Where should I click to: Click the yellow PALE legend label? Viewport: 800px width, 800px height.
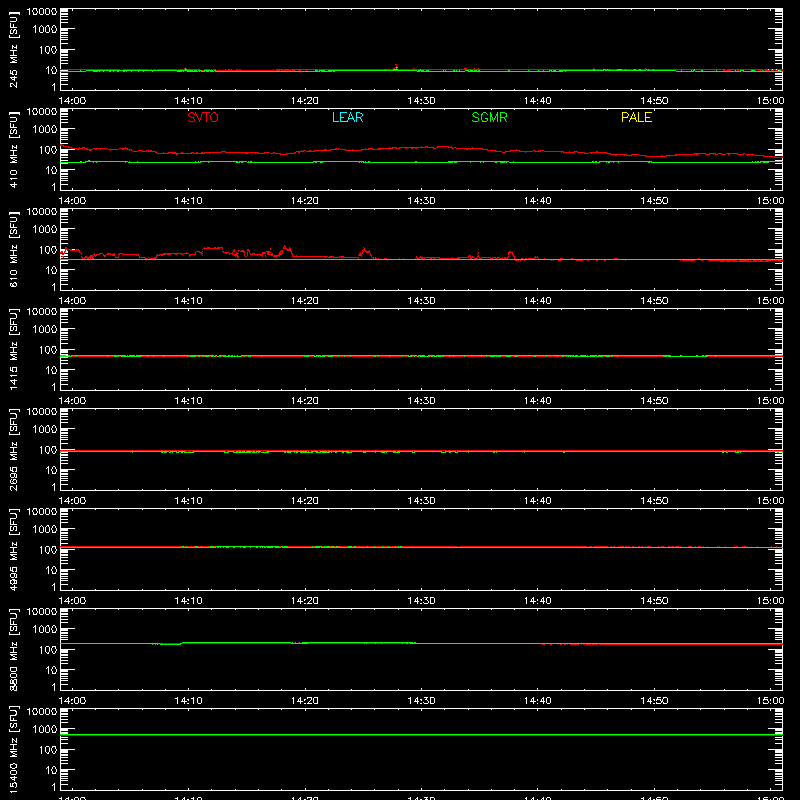(x=636, y=117)
